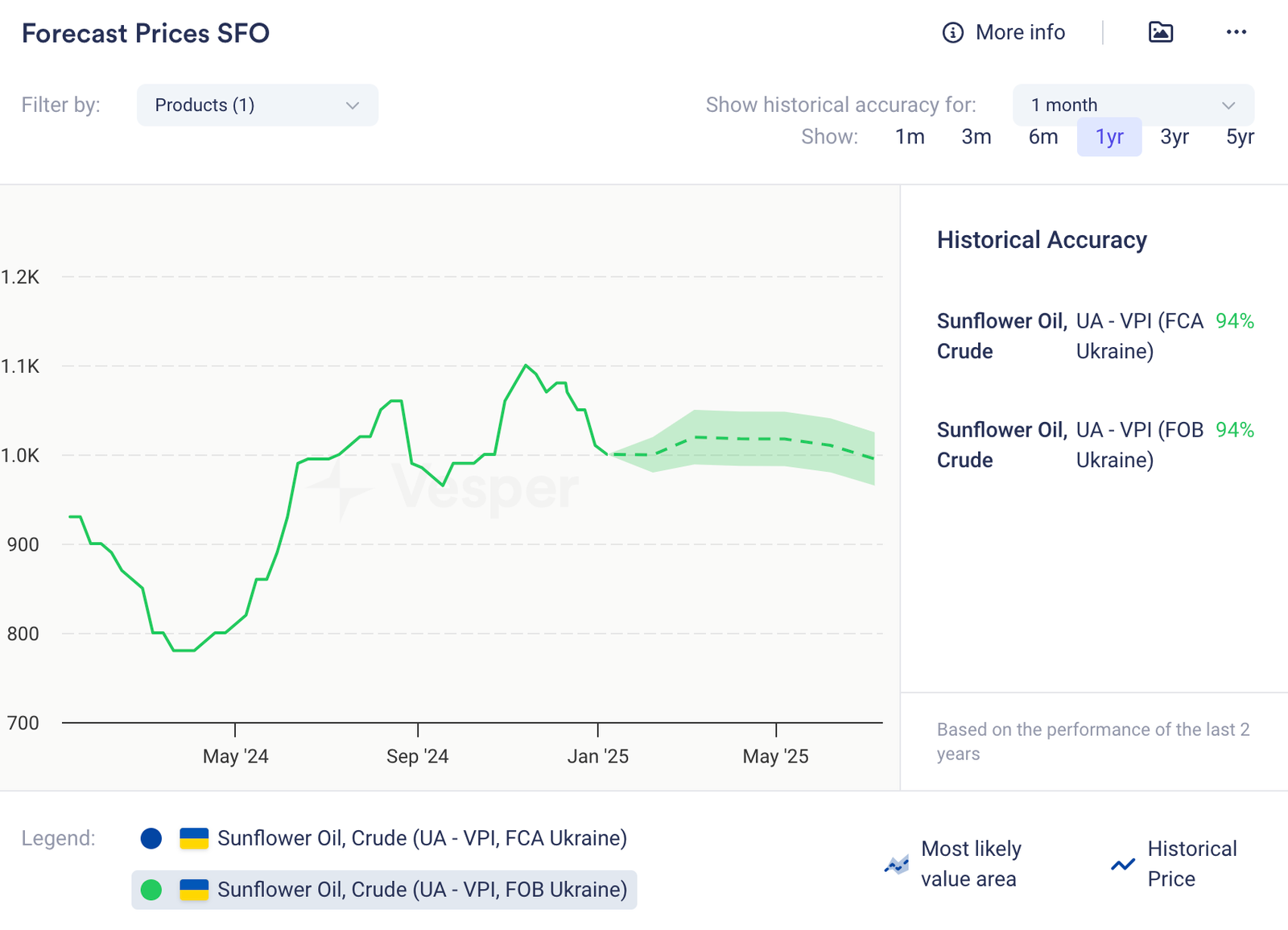Viewport: 1288px width, 930px height.
Task: Open the three-dot options menu
Action: (1236, 32)
